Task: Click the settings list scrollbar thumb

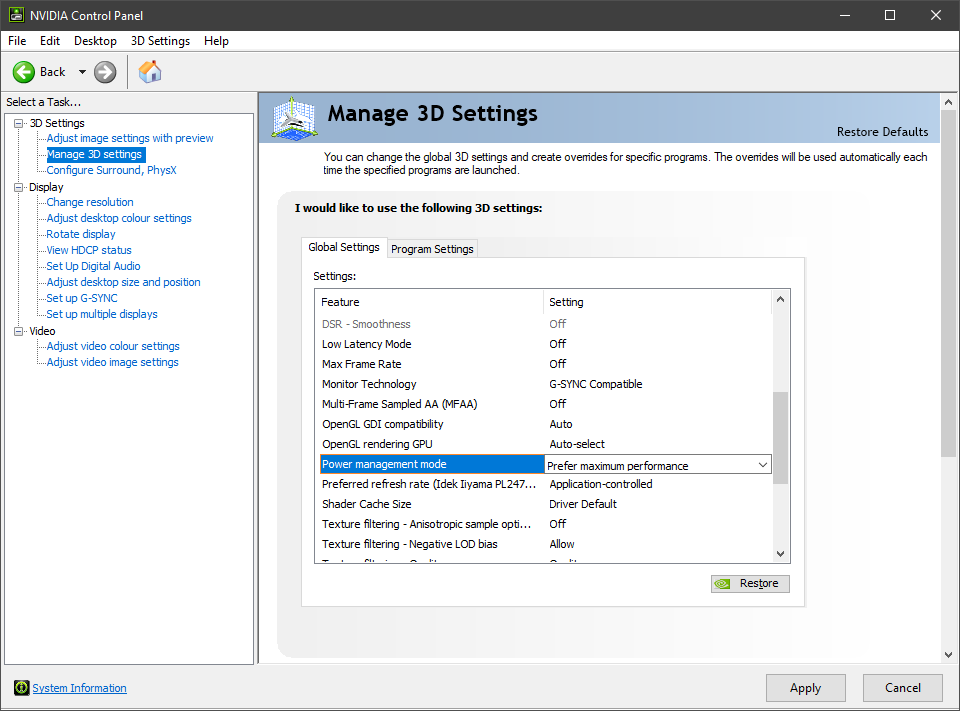Action: pos(780,438)
